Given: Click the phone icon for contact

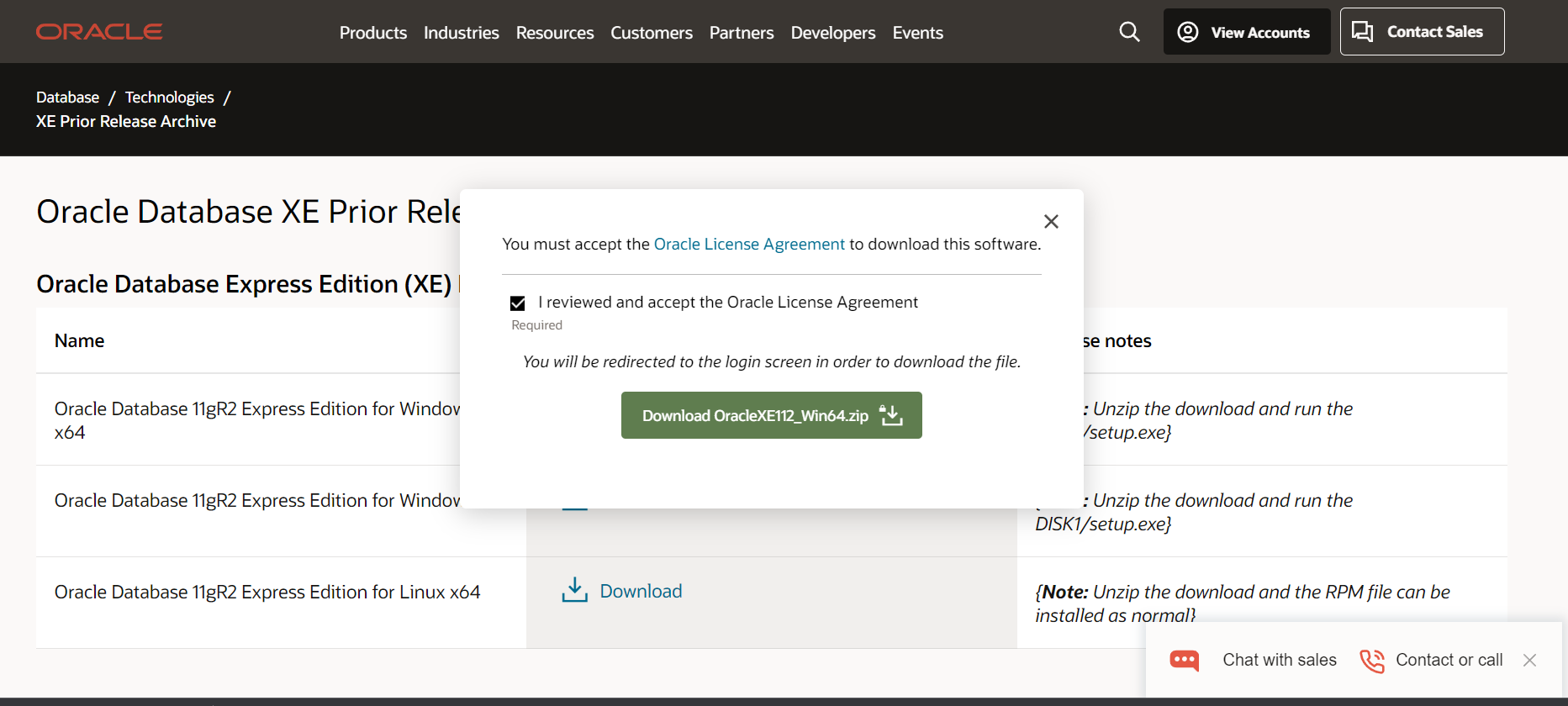Looking at the screenshot, I should click(x=1372, y=661).
